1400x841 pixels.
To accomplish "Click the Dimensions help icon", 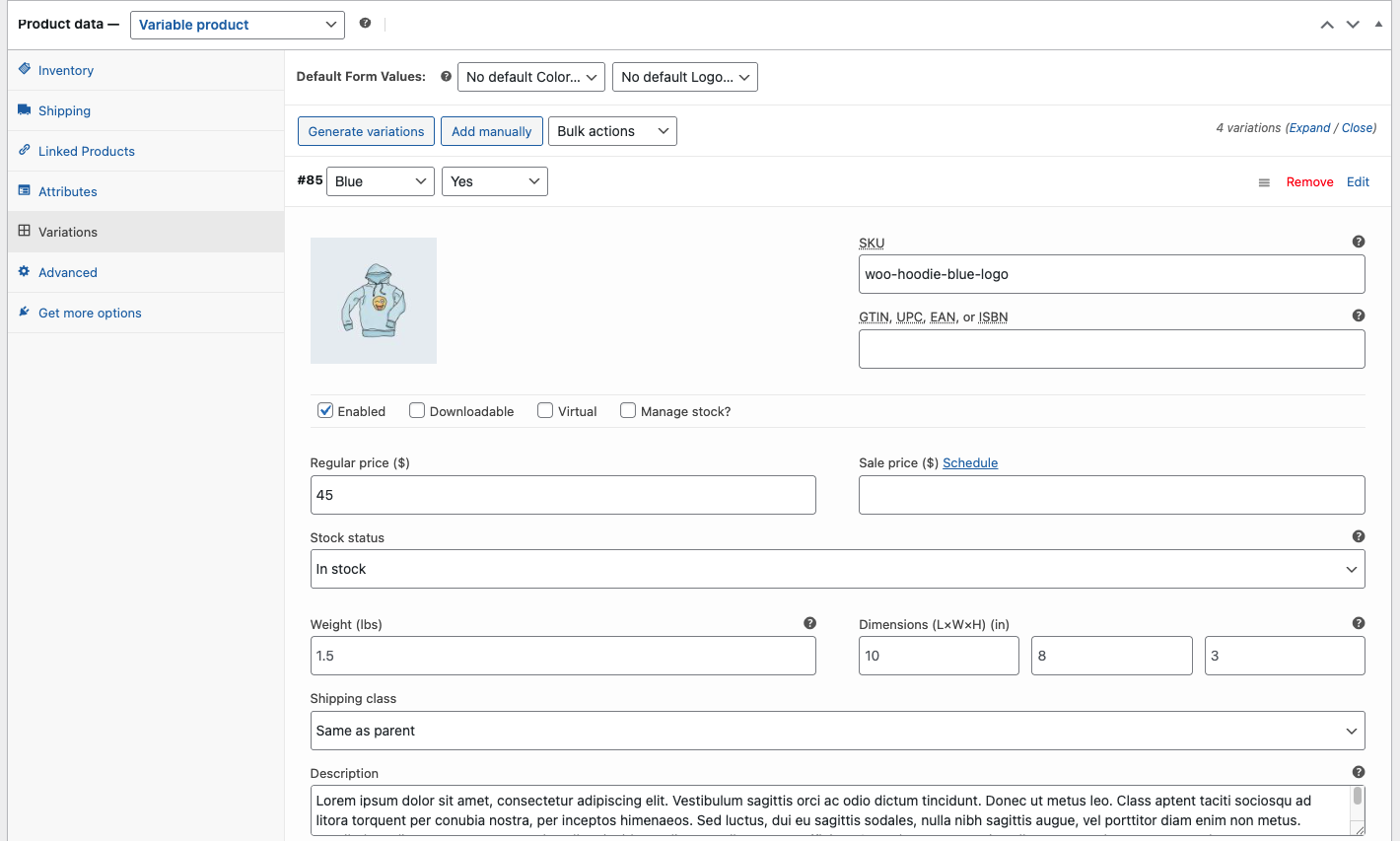I will pos(1358,623).
